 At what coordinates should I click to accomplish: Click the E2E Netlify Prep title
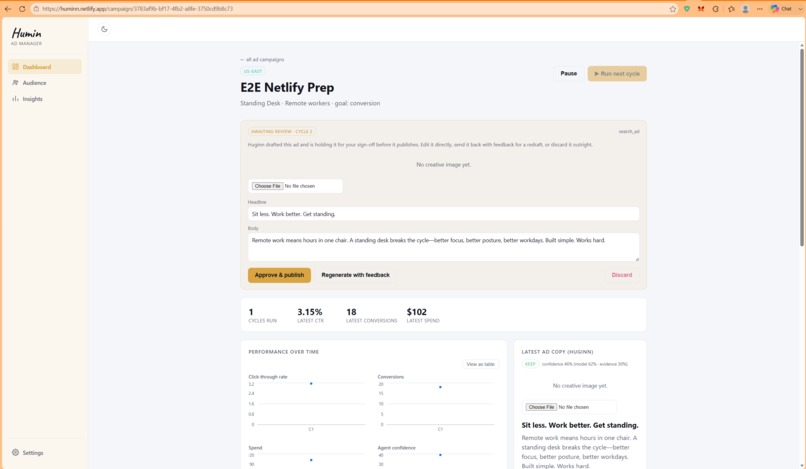pos(287,87)
